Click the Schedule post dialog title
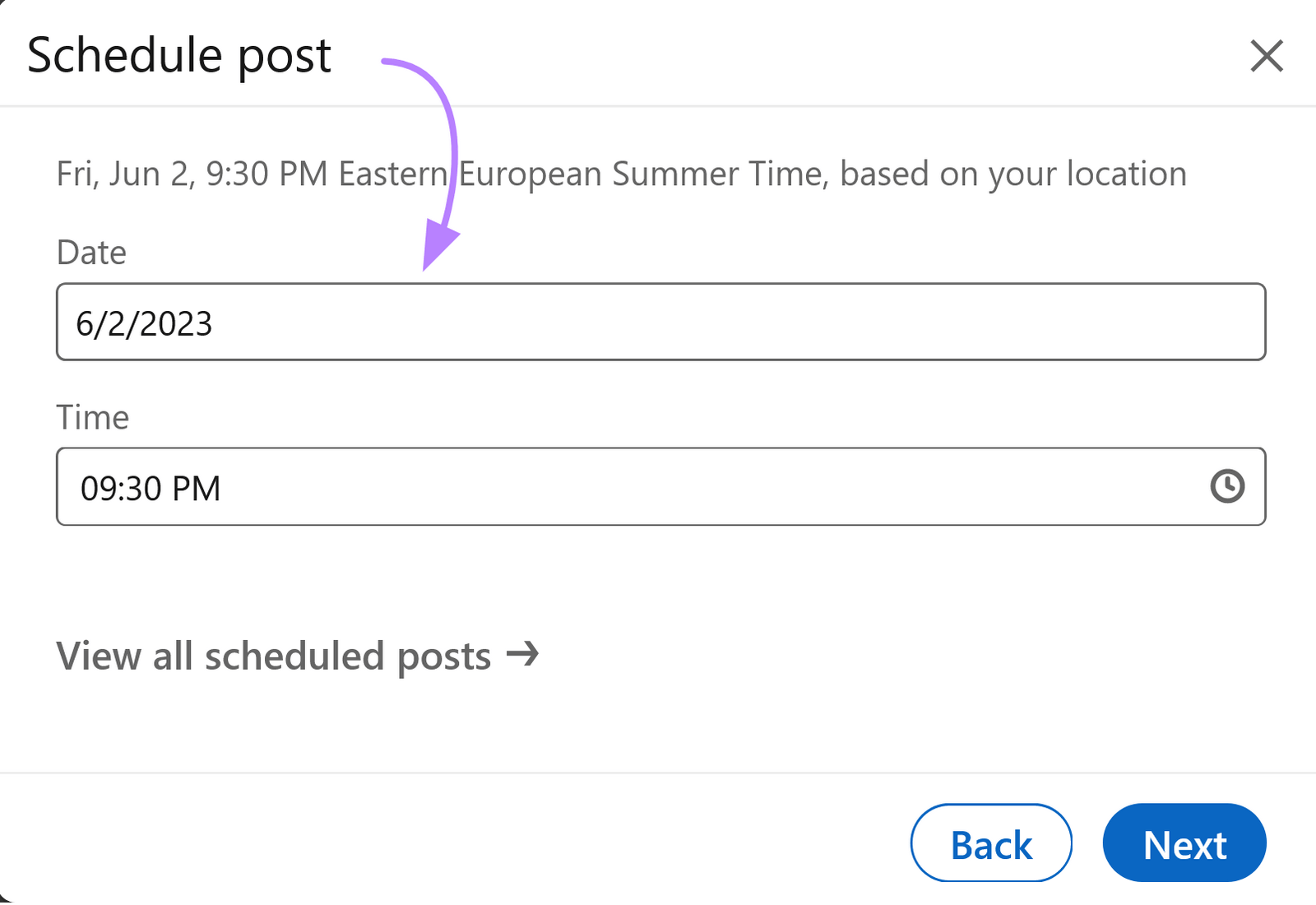 point(179,55)
